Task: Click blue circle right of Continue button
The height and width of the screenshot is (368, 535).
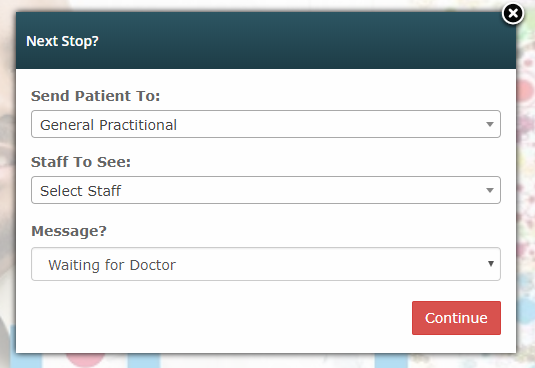Action: click(525, 310)
